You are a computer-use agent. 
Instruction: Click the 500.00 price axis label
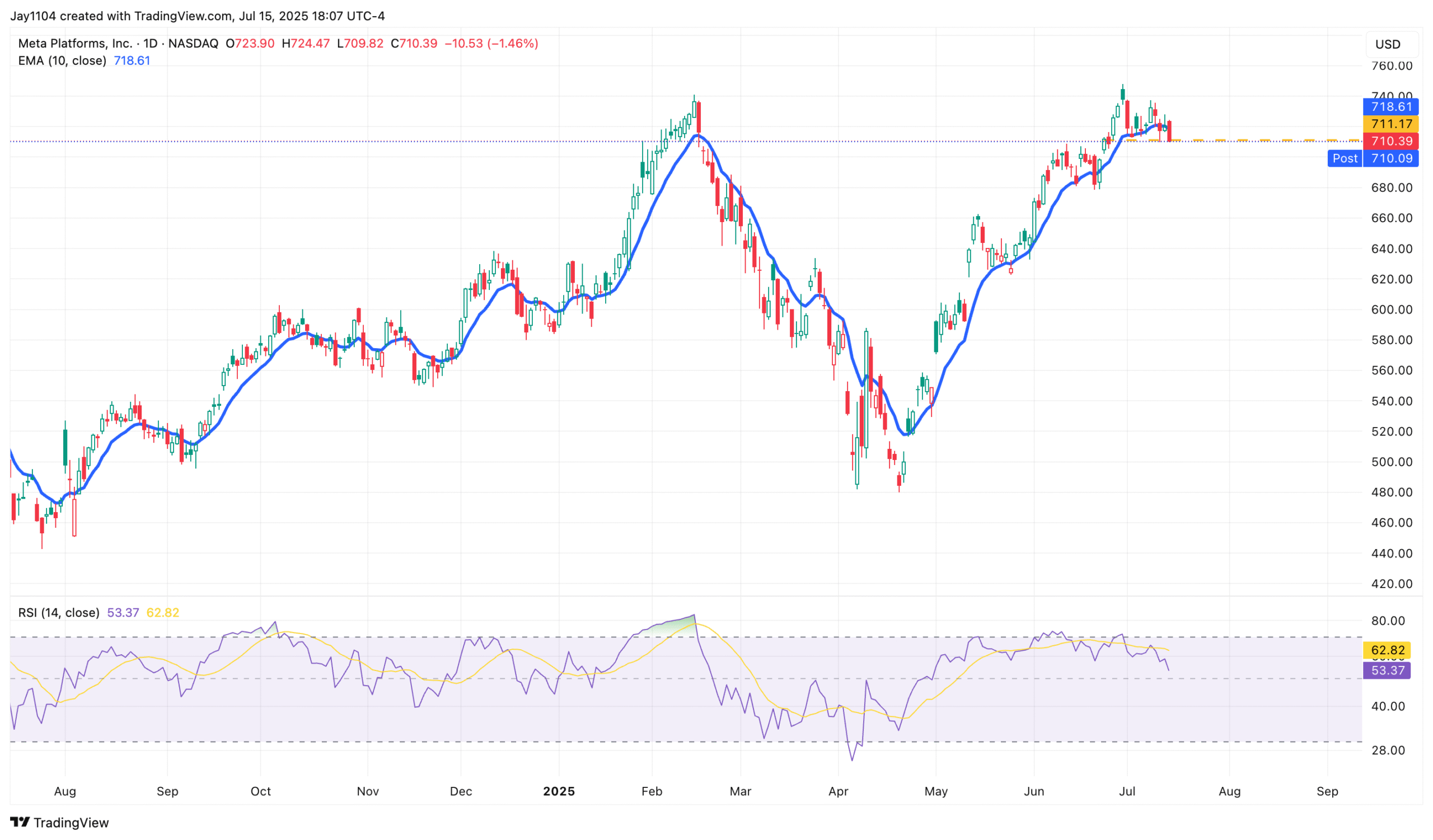(1392, 462)
